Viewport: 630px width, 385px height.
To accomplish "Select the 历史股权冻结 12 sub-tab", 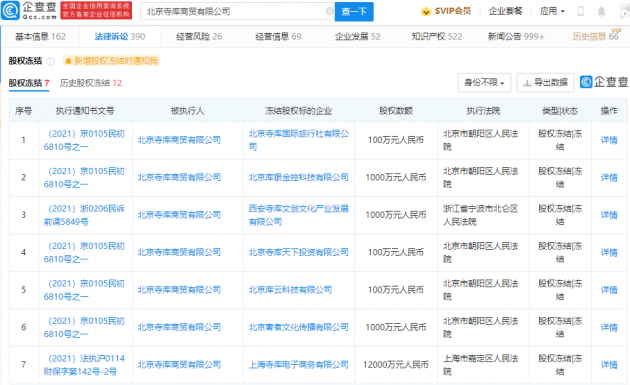I will point(91,83).
